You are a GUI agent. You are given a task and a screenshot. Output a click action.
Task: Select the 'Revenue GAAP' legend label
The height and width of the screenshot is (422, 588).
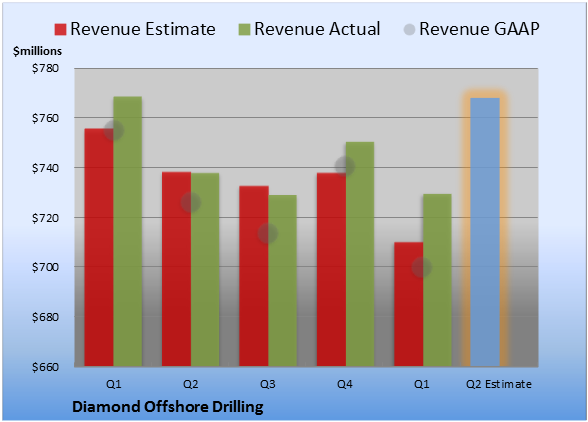pyautogui.click(x=479, y=29)
